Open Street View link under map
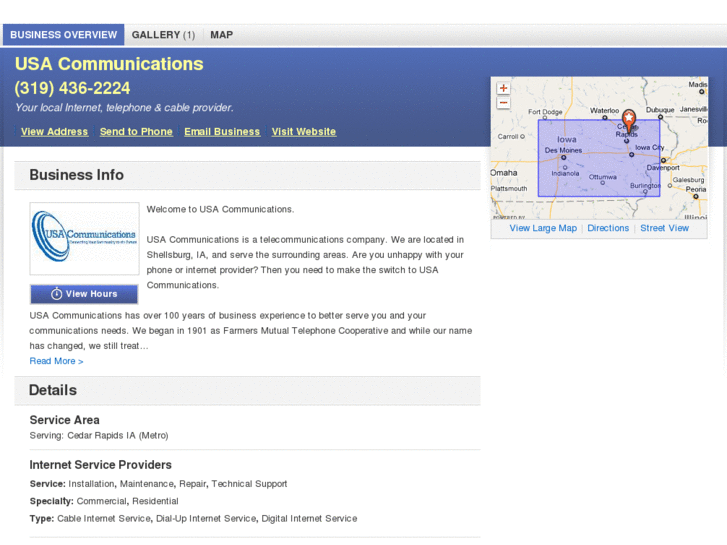This screenshot has height=545, width=727. pos(664,228)
